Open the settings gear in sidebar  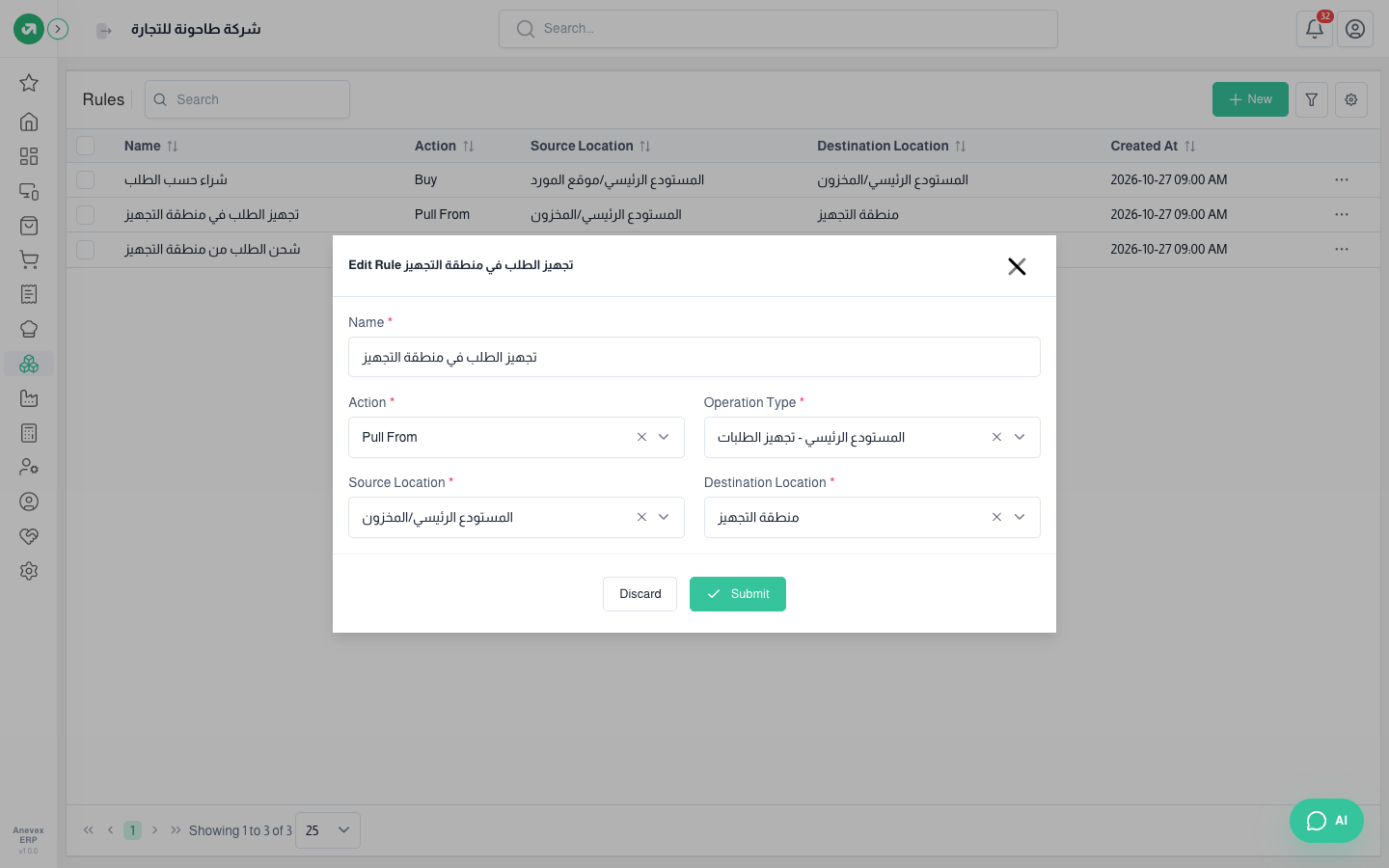29,571
